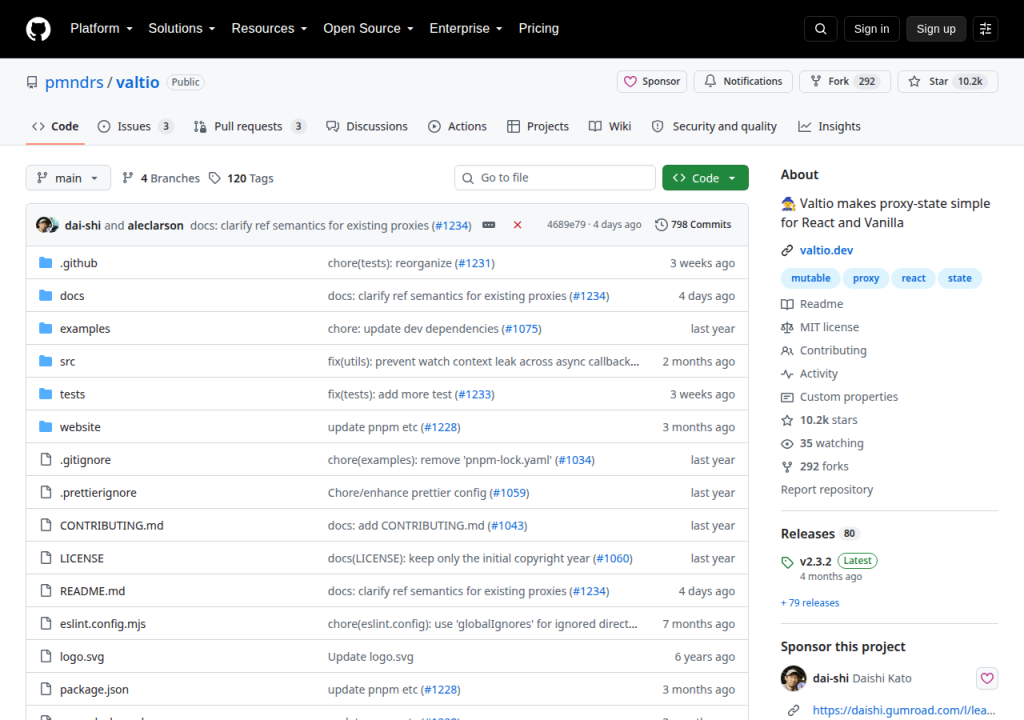Screen dimensions: 1024x720
Task: Expand the Enterprise menu
Action: coord(466,29)
